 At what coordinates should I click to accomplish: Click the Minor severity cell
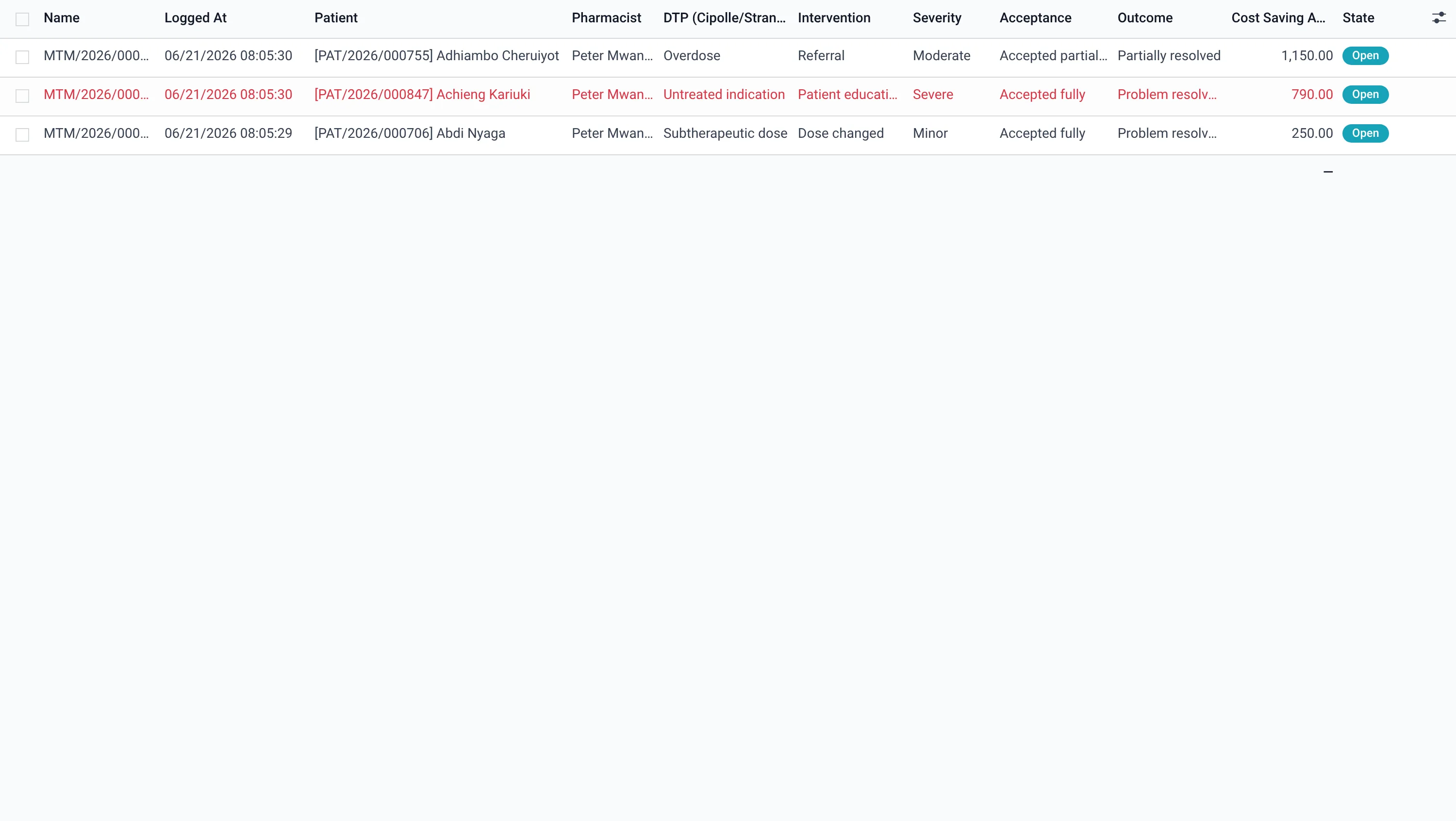(x=930, y=133)
